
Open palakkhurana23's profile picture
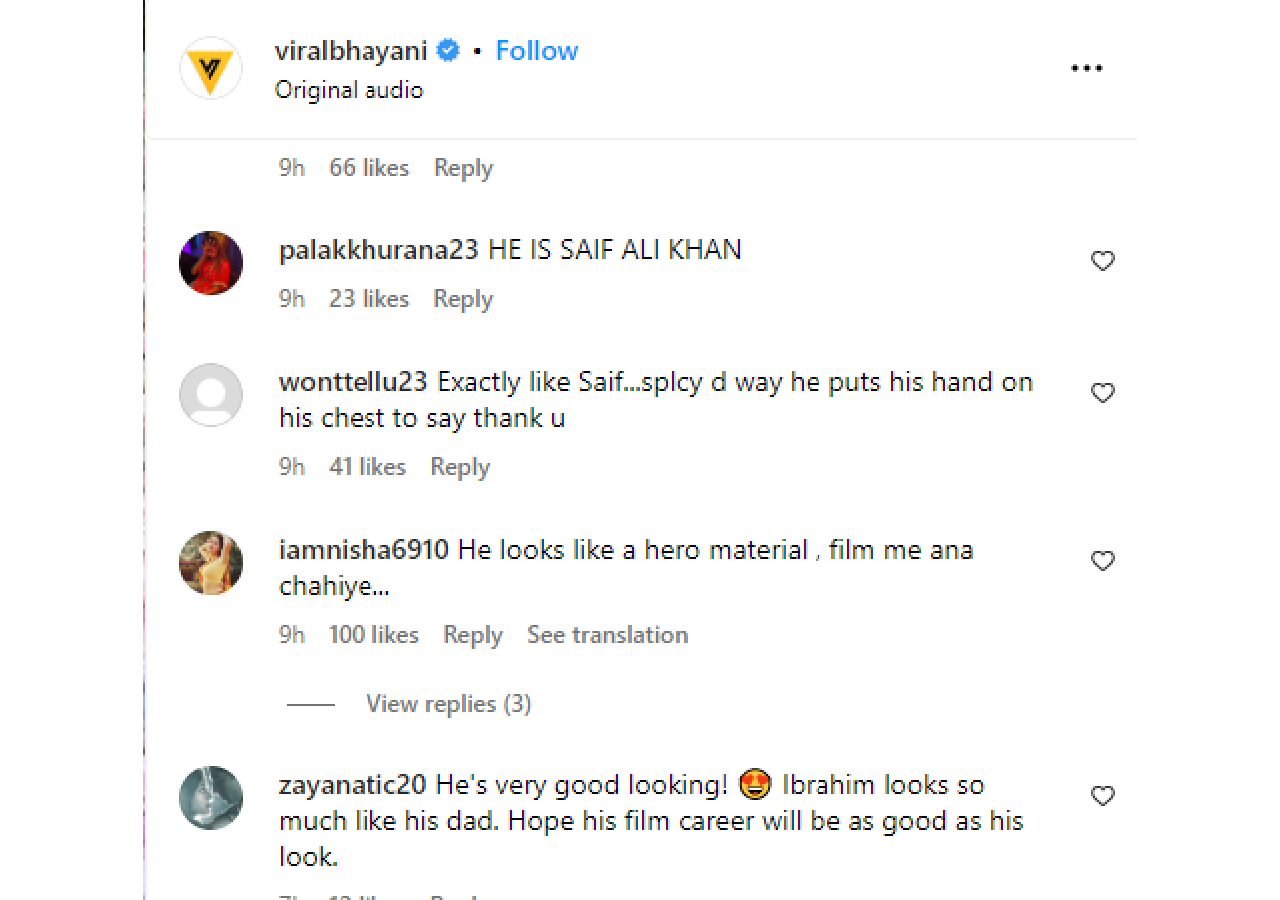point(210,262)
